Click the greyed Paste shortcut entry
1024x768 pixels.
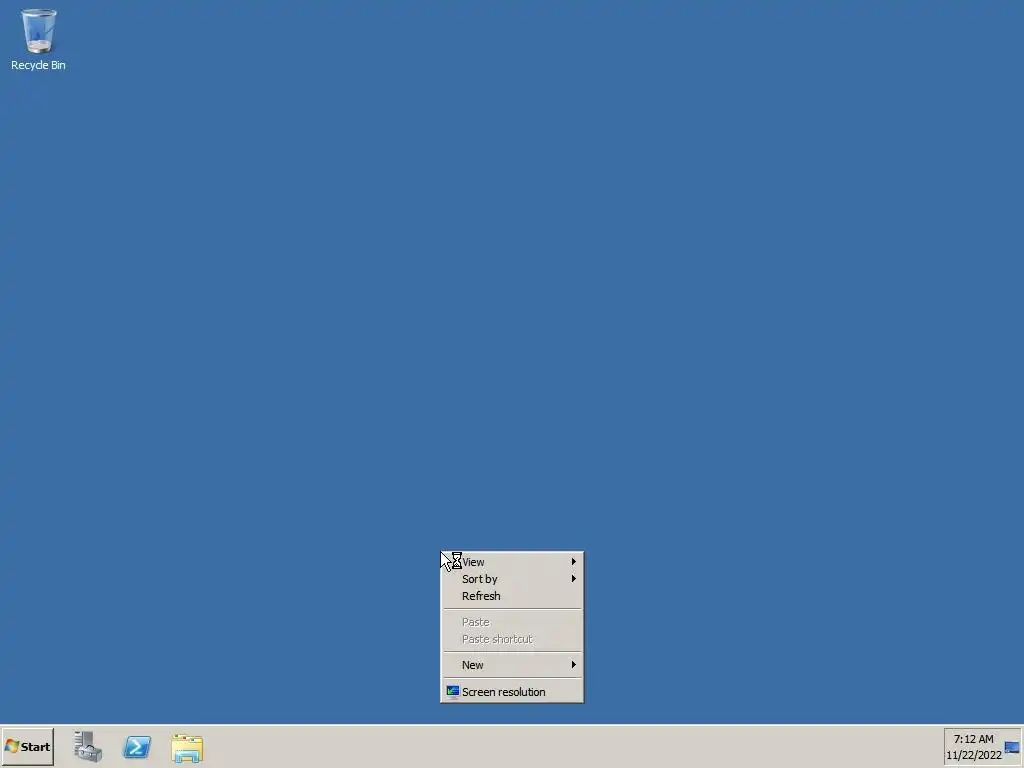[512, 639]
